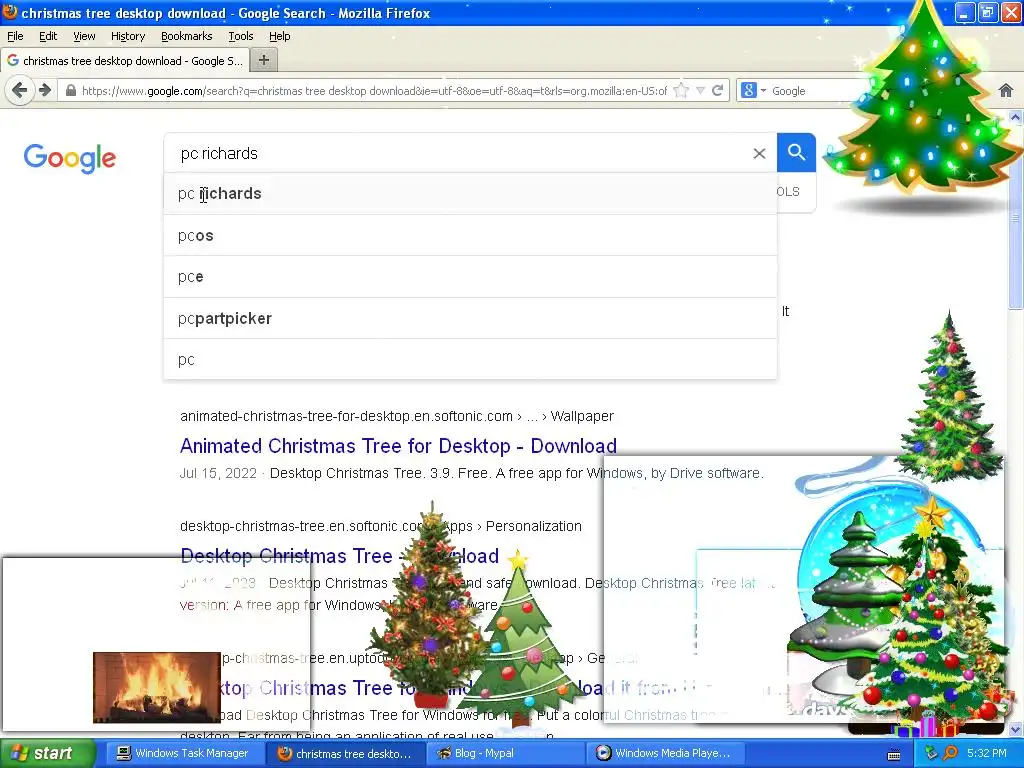Open a new tab with the plus button

[x=264, y=60]
